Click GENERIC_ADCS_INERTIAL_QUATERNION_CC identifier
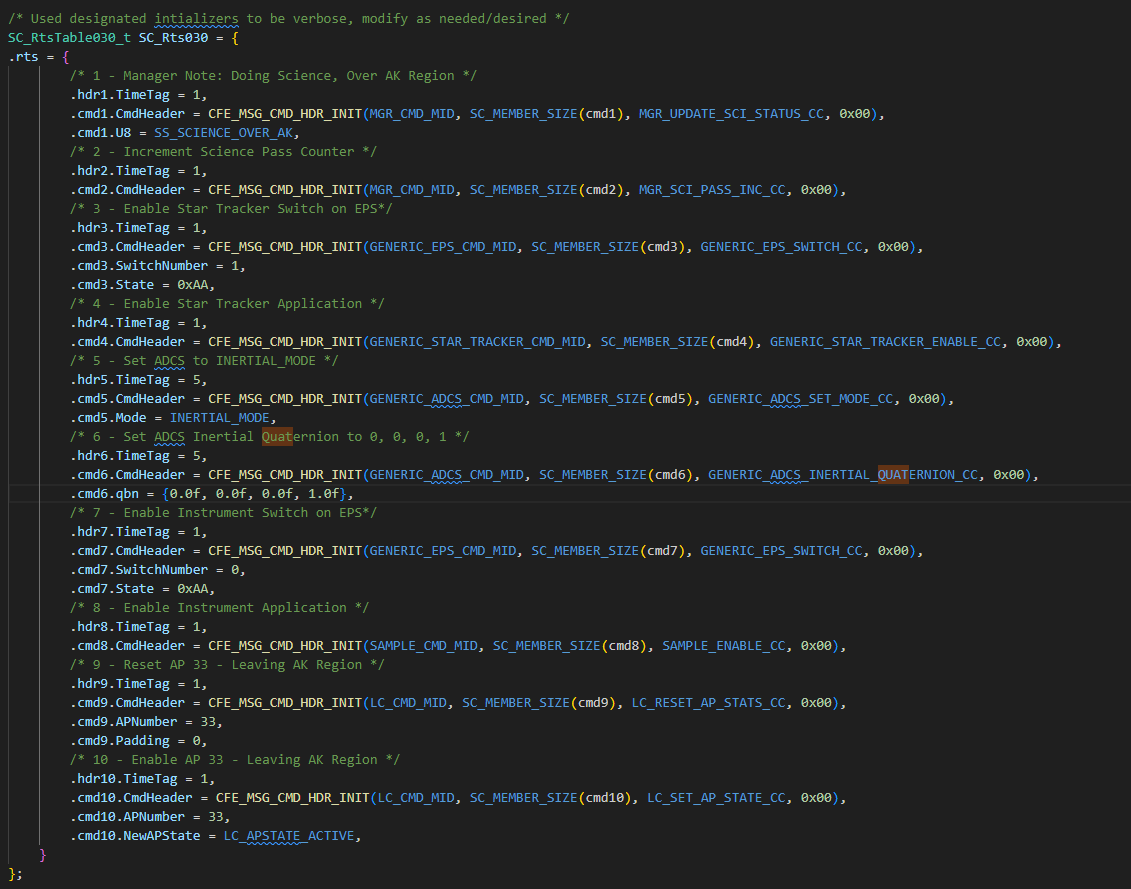This screenshot has height=889, width=1131. (842, 475)
